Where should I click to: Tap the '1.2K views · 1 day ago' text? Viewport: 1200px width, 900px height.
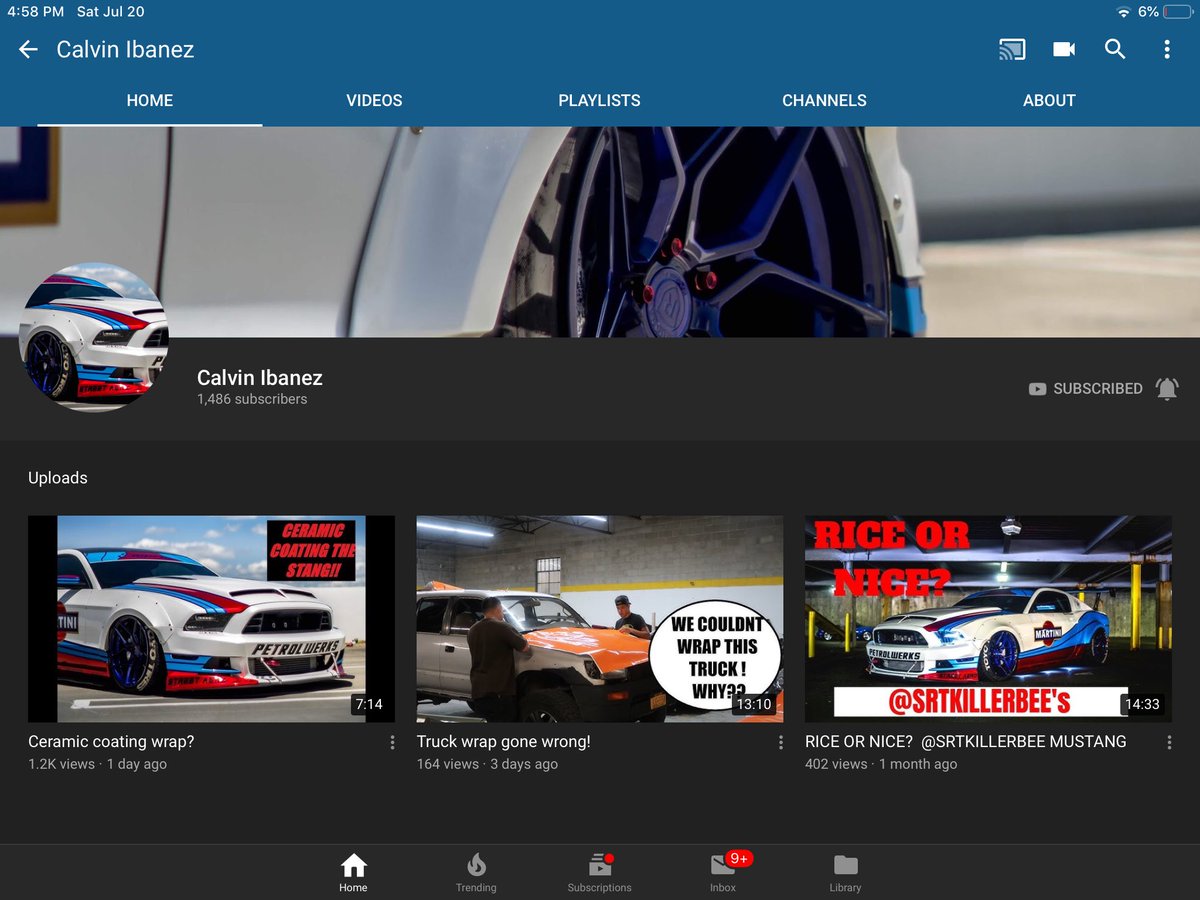[98, 764]
